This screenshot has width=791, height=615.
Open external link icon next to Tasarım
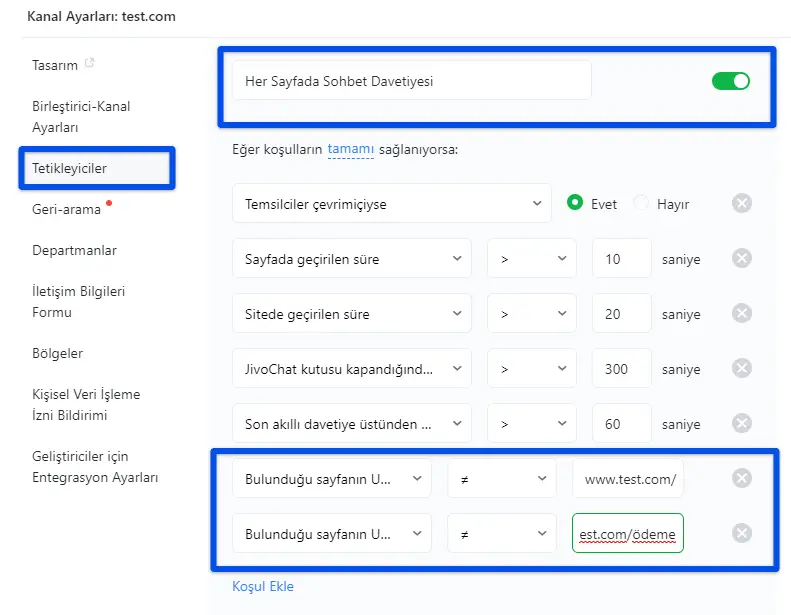(90, 64)
